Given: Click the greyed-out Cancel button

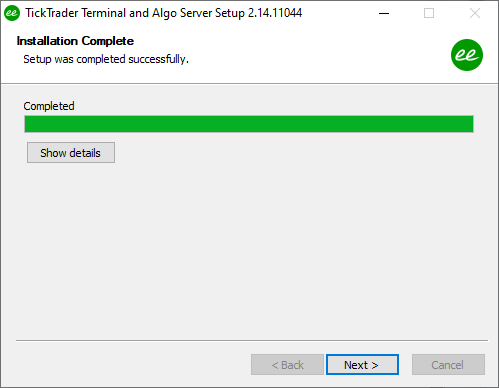Looking at the screenshot, I should [x=448, y=365].
